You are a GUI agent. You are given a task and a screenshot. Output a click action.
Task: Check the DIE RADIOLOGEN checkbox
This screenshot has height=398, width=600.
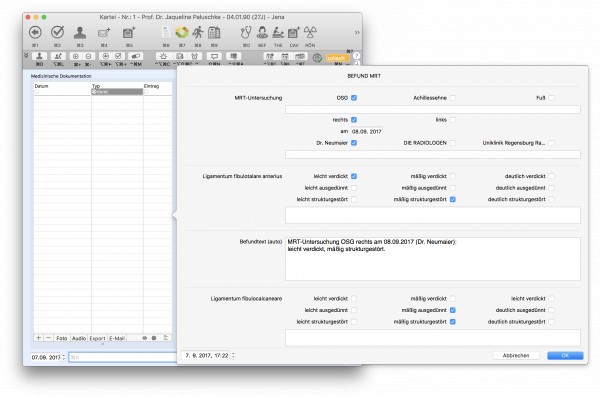[x=453, y=143]
